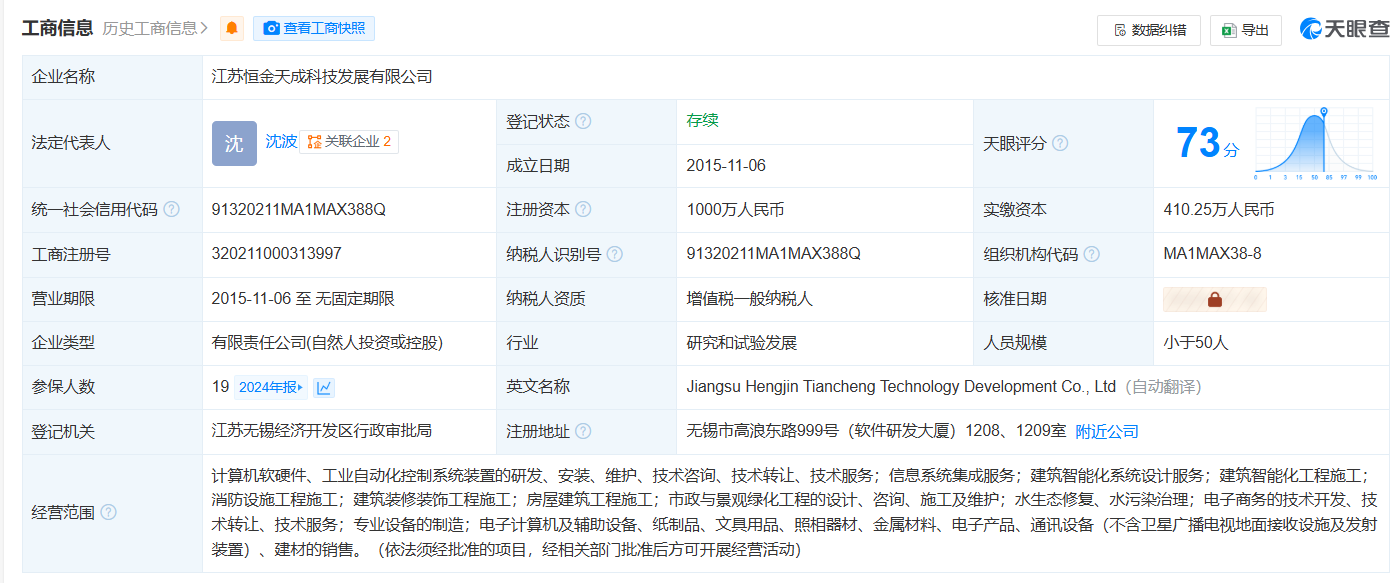Click the 英文名称 label cell

click(x=587, y=387)
